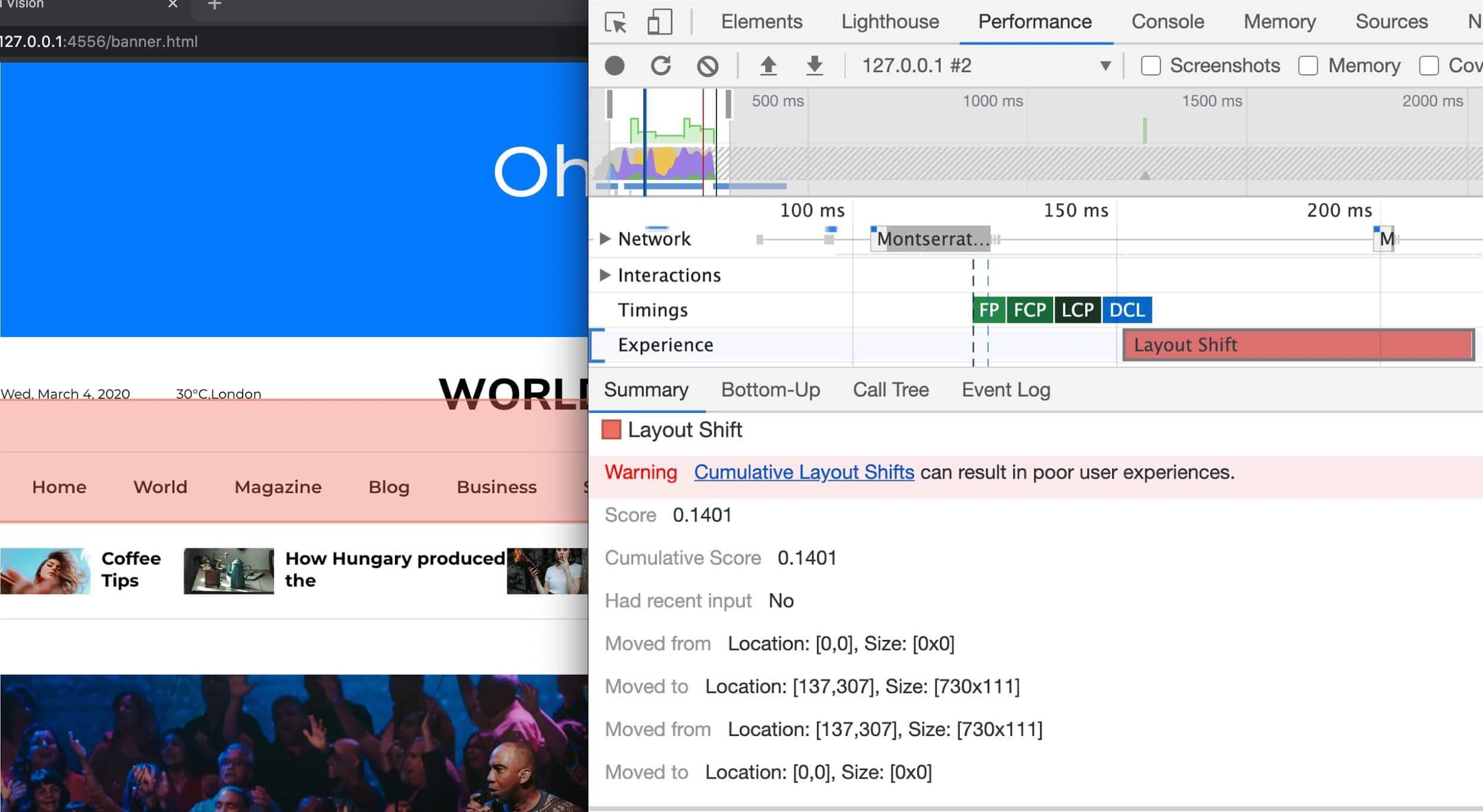This screenshot has width=1483, height=812.
Task: Select the Call Tree analysis view
Action: click(x=890, y=390)
